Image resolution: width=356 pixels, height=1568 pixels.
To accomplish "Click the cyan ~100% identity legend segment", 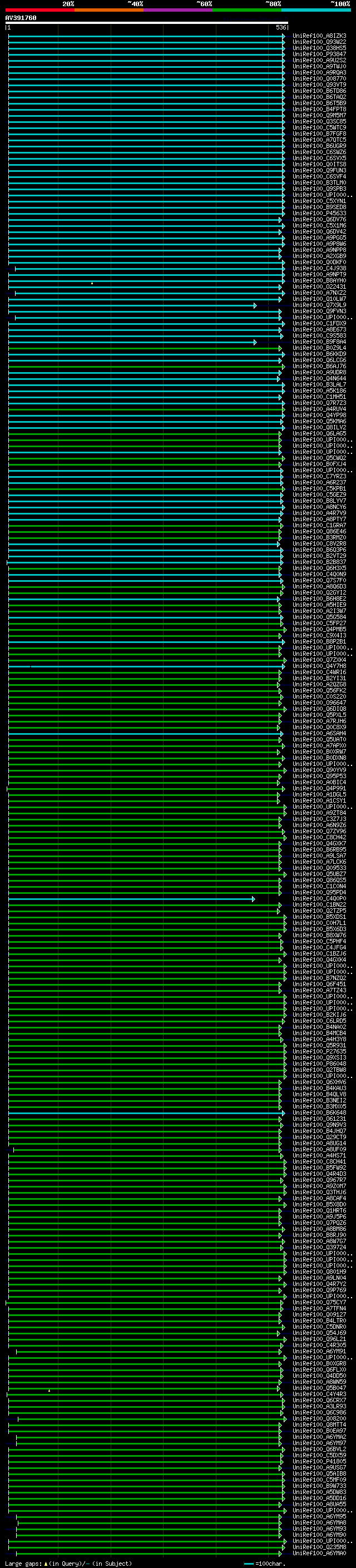I will click(316, 10).
